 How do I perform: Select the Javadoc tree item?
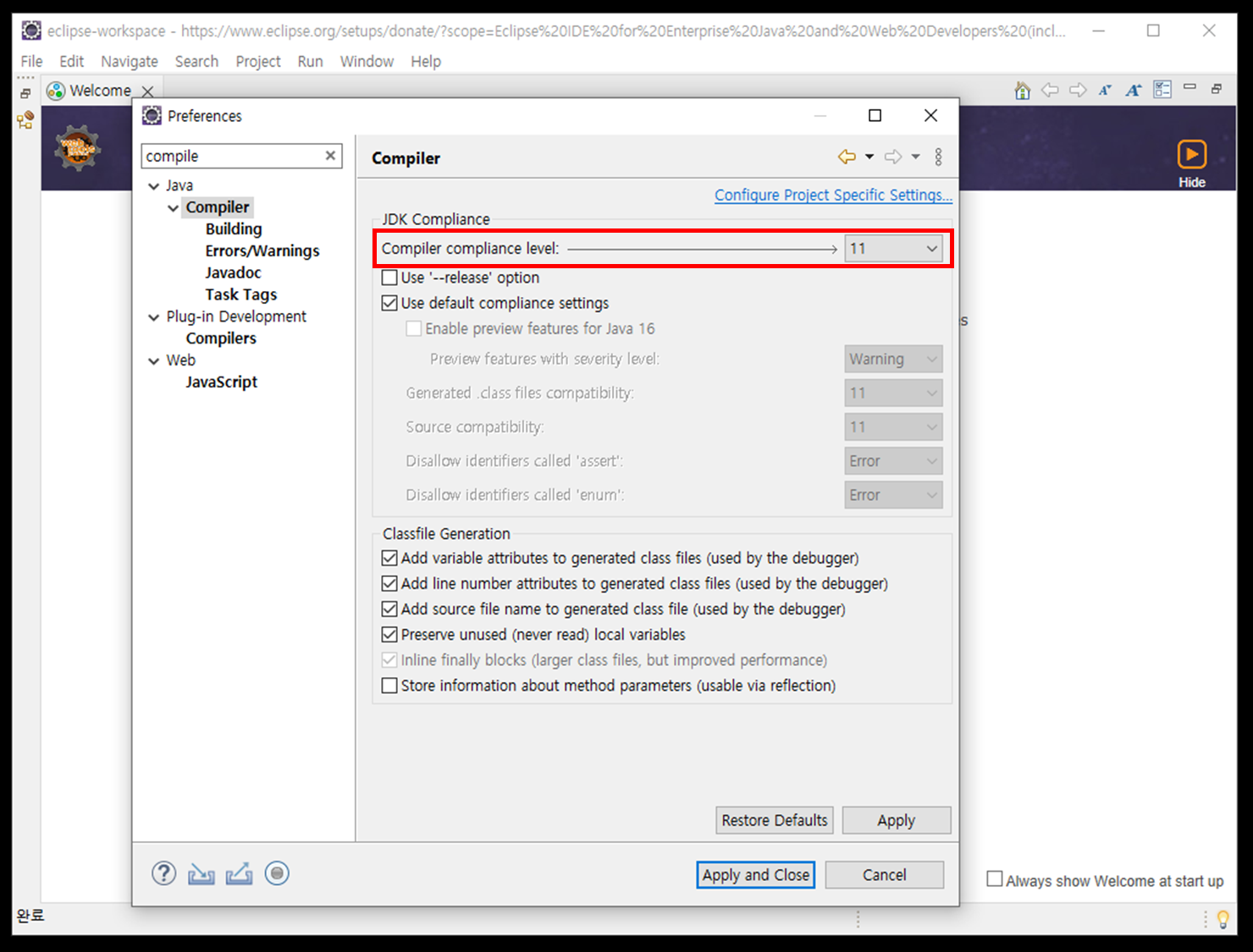233,272
